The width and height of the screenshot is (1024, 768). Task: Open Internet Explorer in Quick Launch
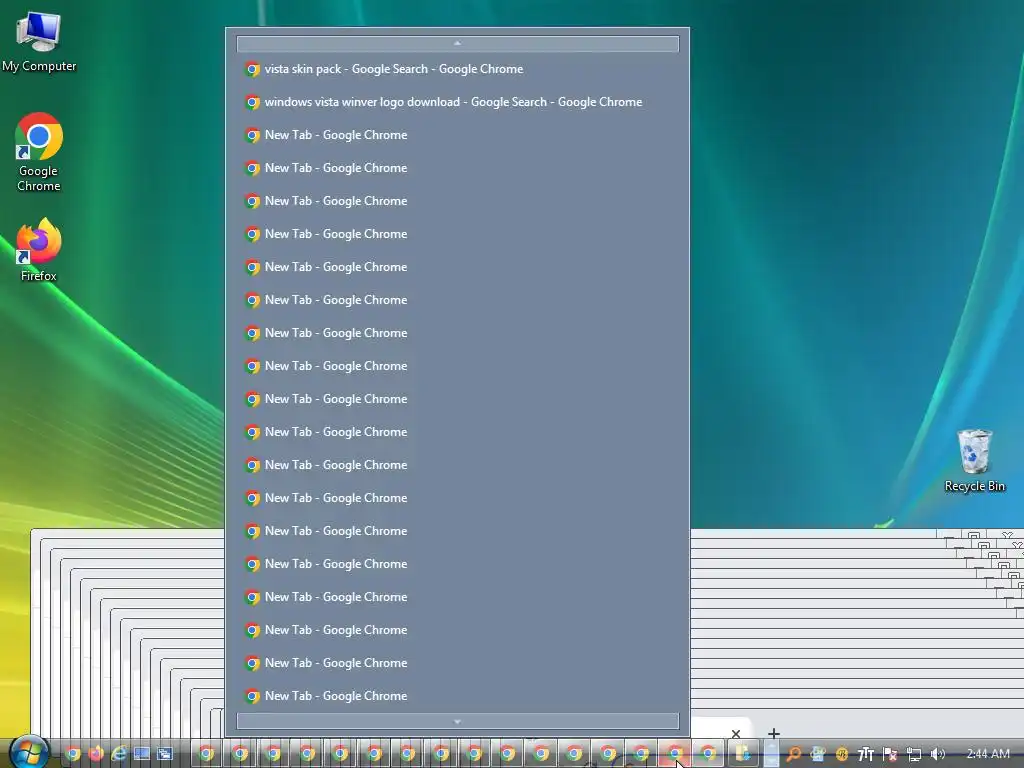click(x=119, y=754)
